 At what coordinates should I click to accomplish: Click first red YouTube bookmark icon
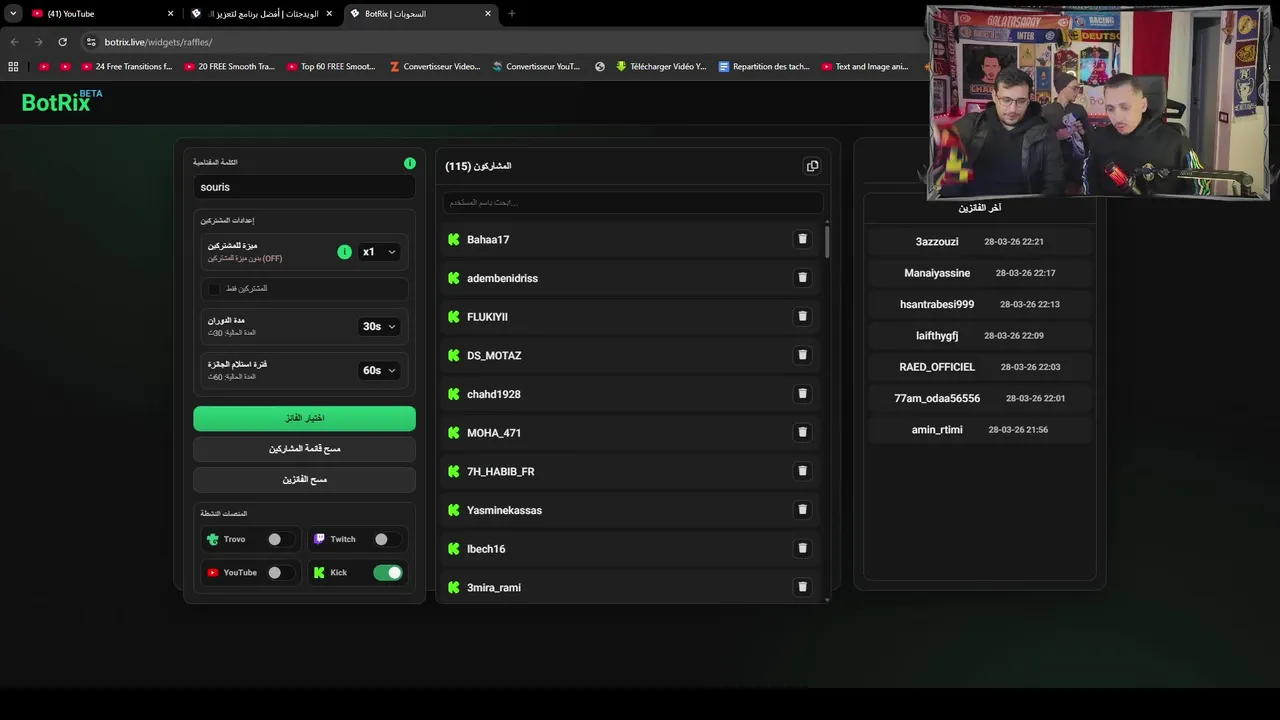pyautogui.click(x=44, y=67)
